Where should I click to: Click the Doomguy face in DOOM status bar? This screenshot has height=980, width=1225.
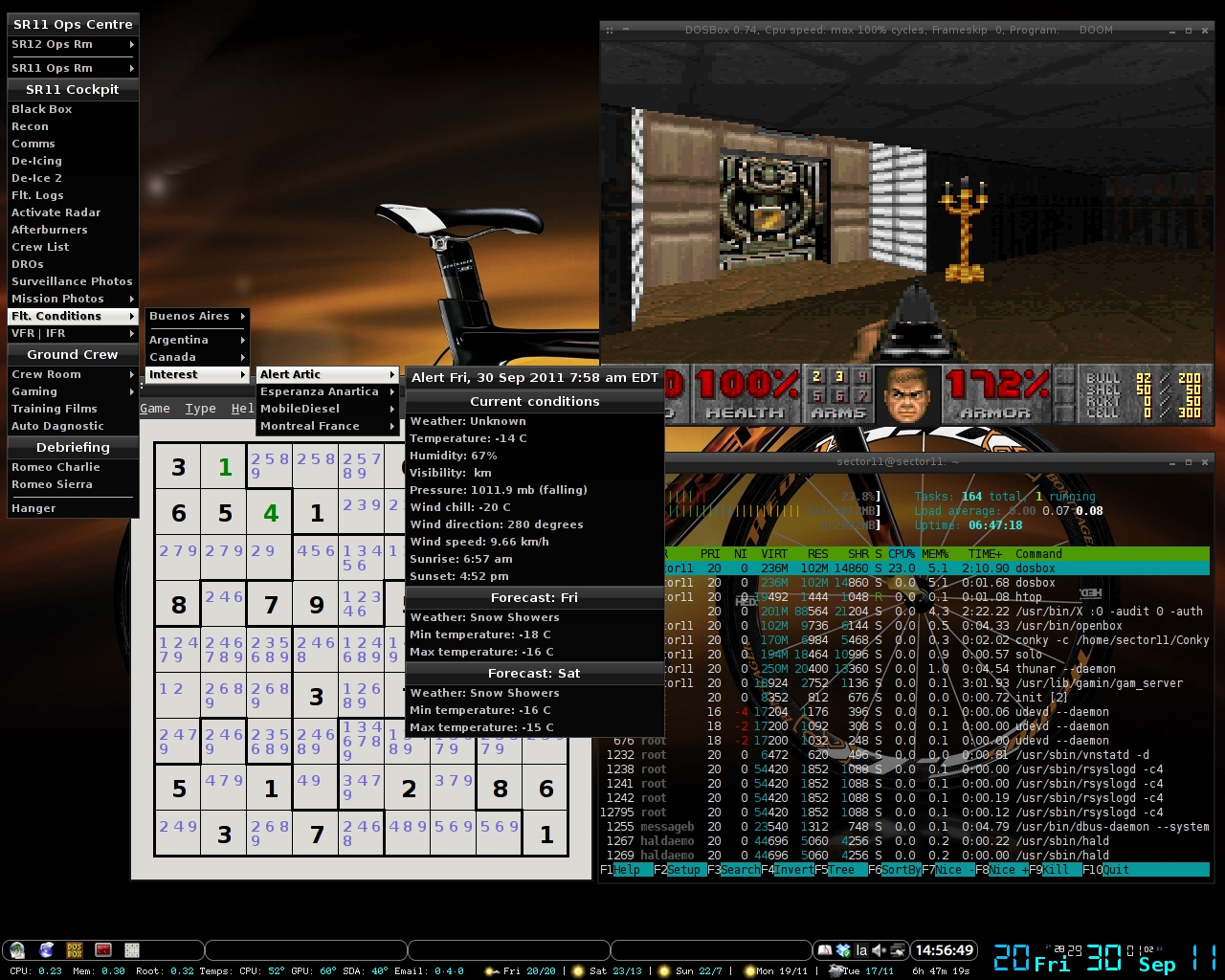coord(907,395)
